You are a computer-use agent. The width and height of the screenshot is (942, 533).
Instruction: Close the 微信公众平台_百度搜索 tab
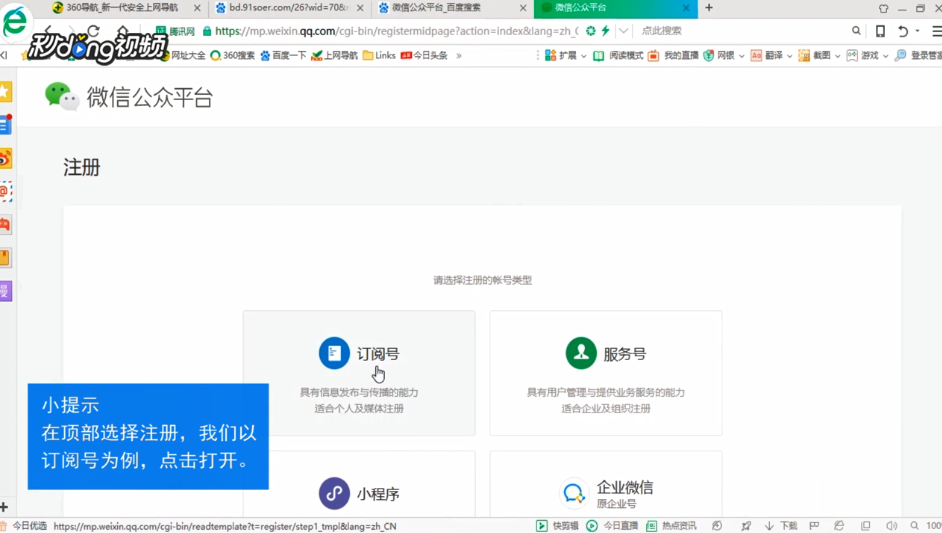coord(523,8)
